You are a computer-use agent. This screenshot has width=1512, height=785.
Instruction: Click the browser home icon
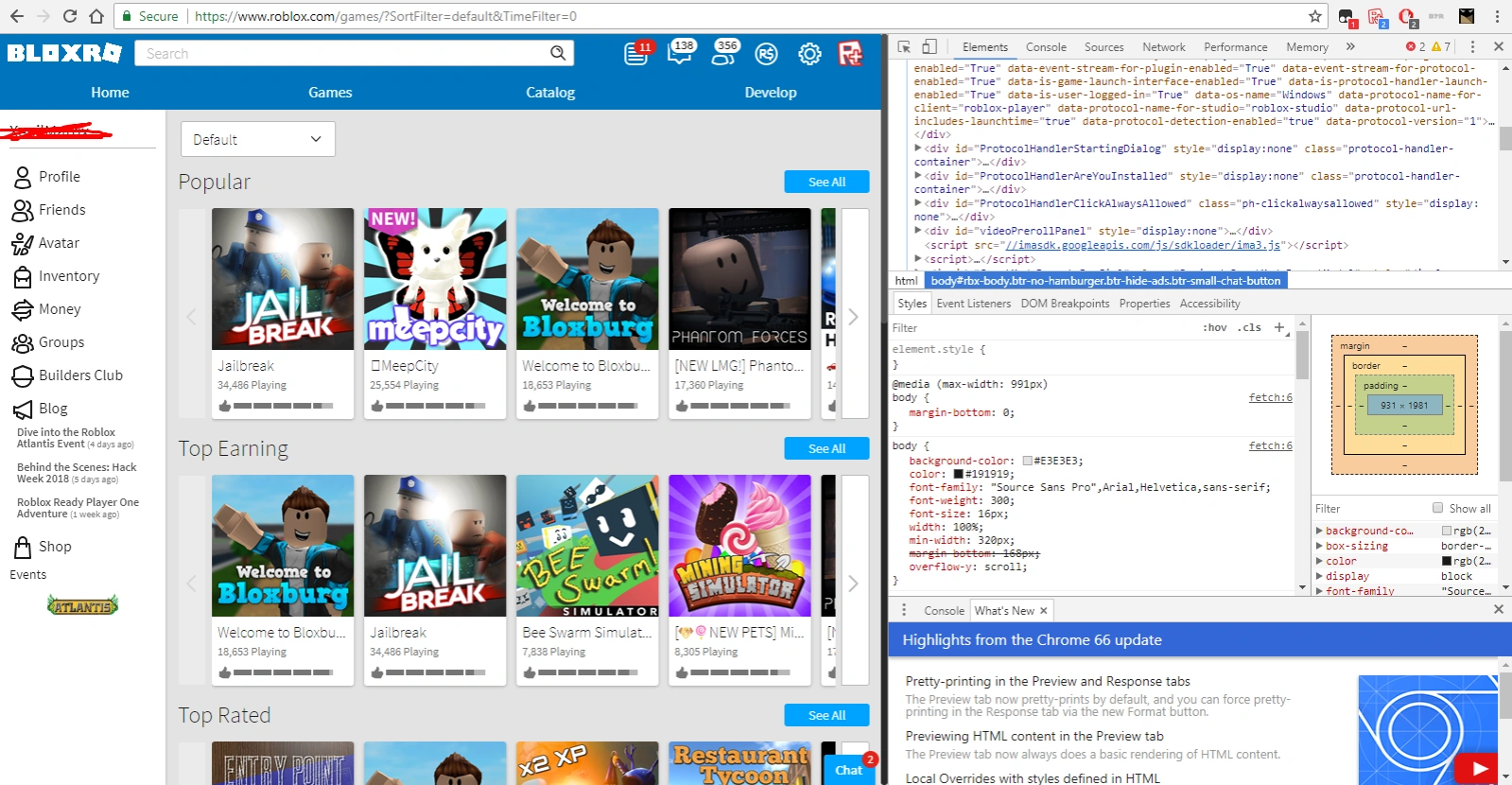(96, 16)
